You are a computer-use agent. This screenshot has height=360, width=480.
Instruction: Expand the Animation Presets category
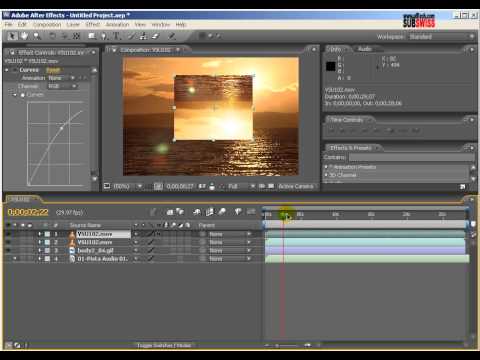click(326, 167)
